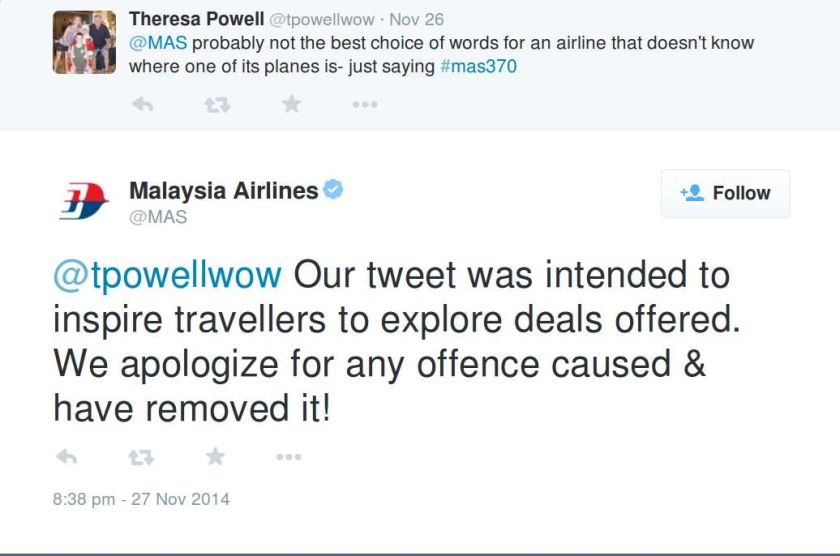Reply to Theresa Powell's tweet
The height and width of the screenshot is (556, 840).
[x=143, y=104]
